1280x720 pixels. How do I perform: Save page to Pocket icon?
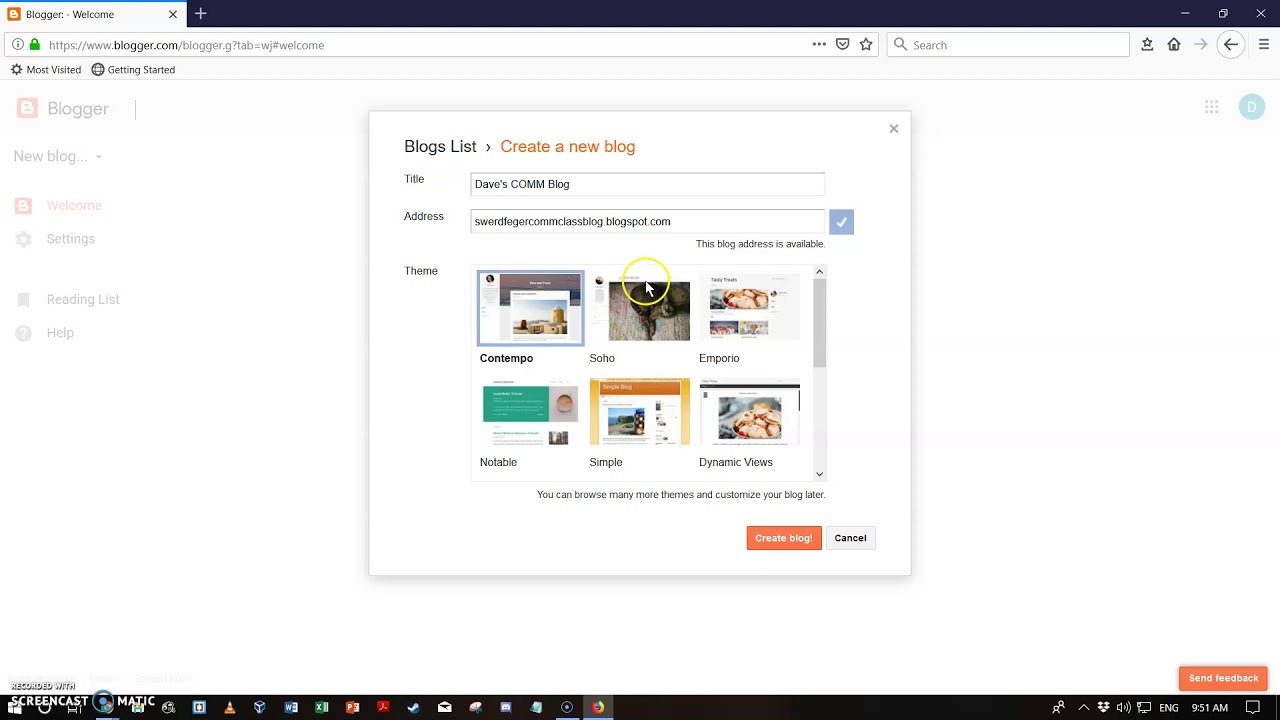click(843, 44)
